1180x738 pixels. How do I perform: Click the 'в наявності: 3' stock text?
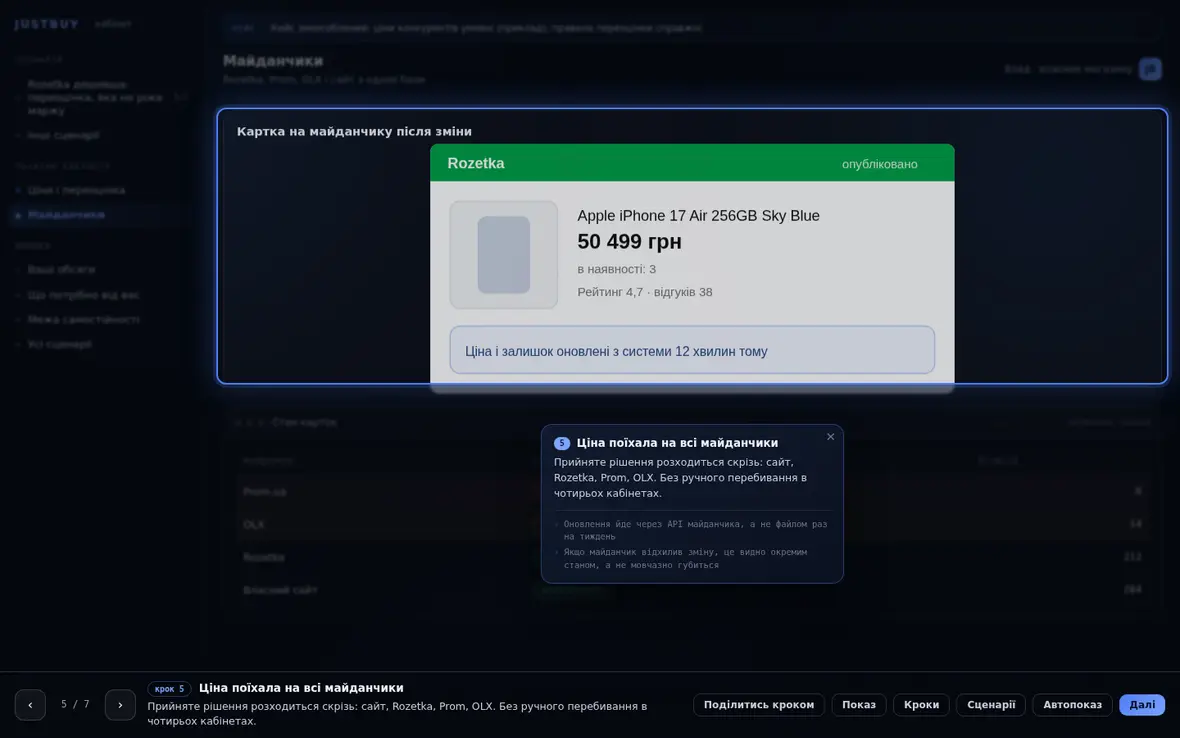(616, 269)
